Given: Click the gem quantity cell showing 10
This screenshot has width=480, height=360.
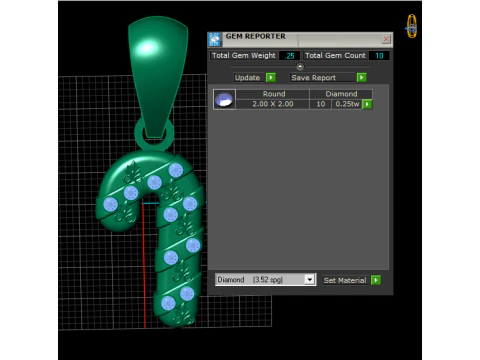Looking at the screenshot, I should click(321, 104).
